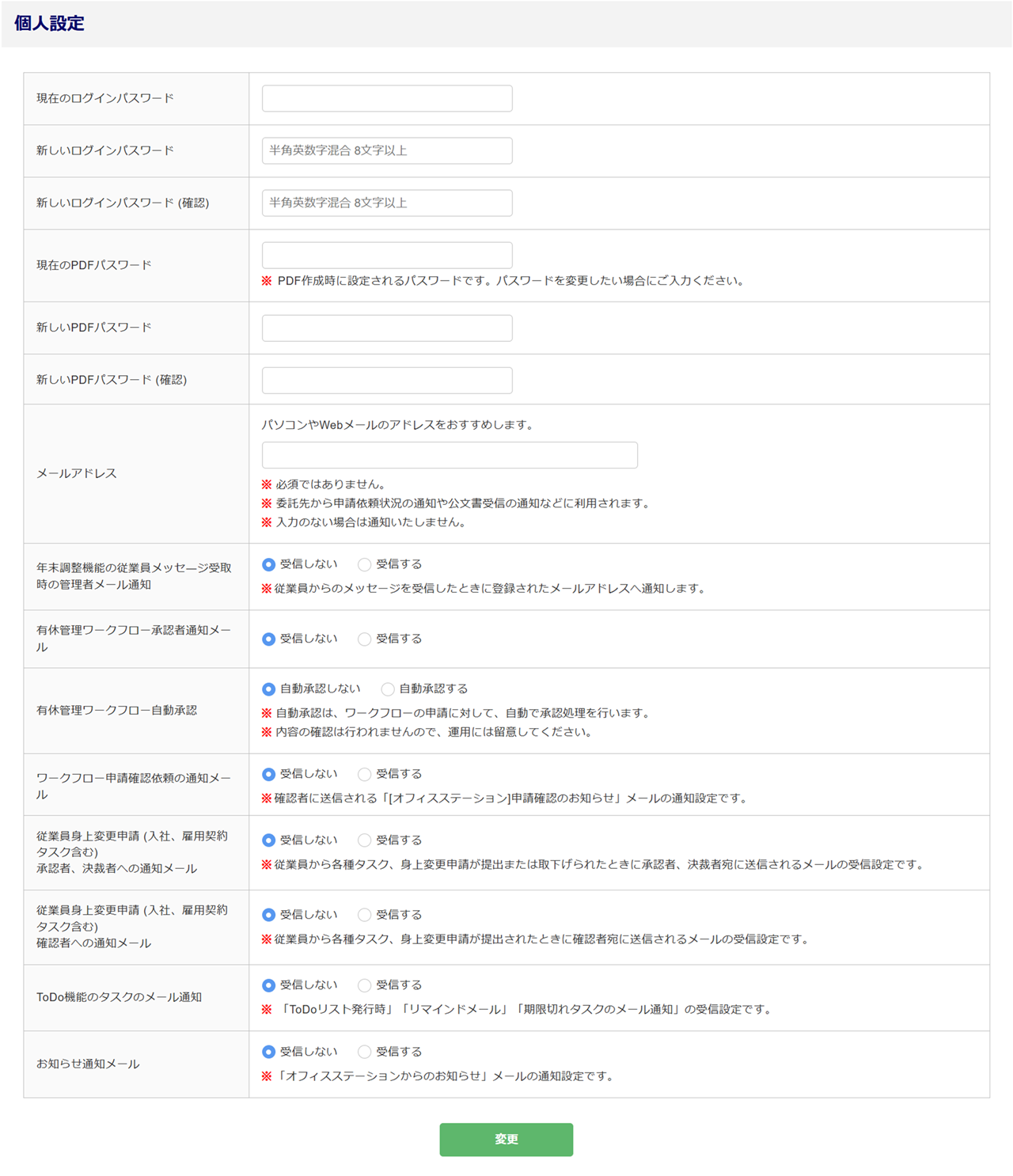Click the green 変更 button
Image resolution: width=1013 pixels, height=1176 pixels.
point(506,1140)
